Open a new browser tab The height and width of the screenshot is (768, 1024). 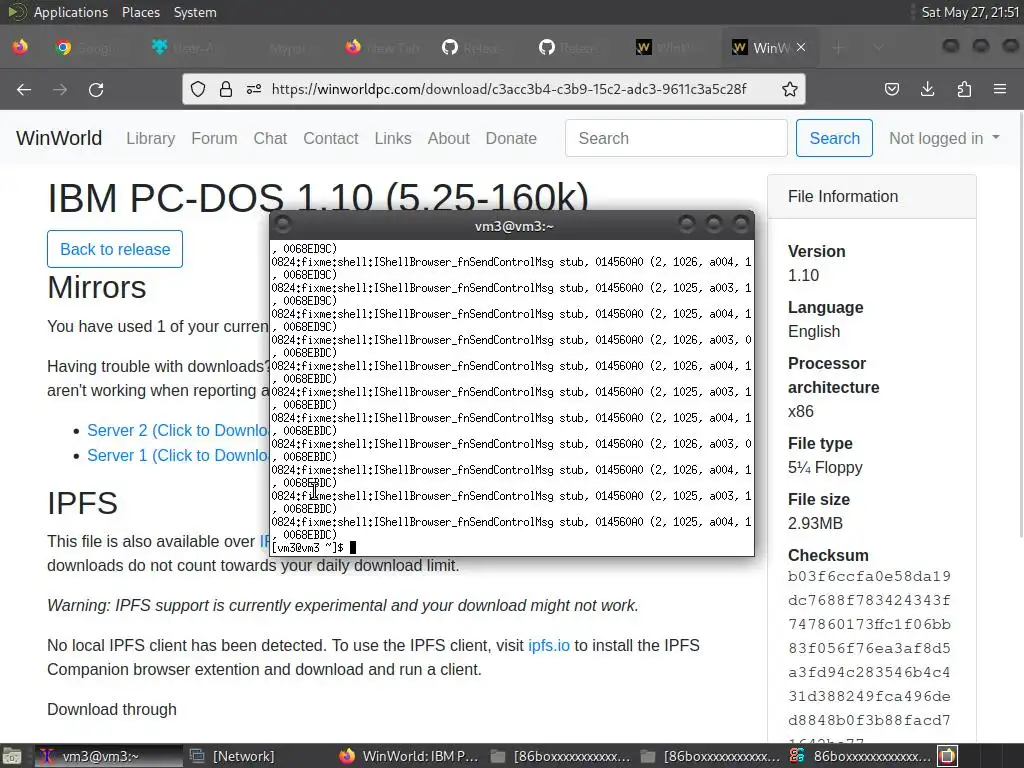click(839, 48)
